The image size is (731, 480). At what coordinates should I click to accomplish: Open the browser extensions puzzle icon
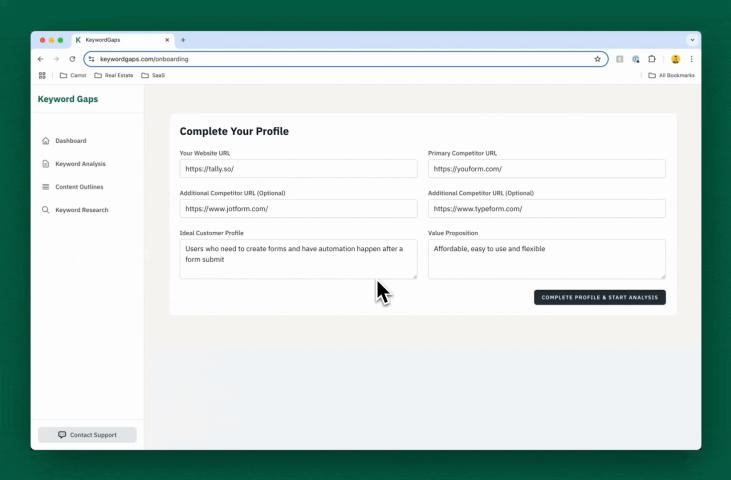coord(652,59)
